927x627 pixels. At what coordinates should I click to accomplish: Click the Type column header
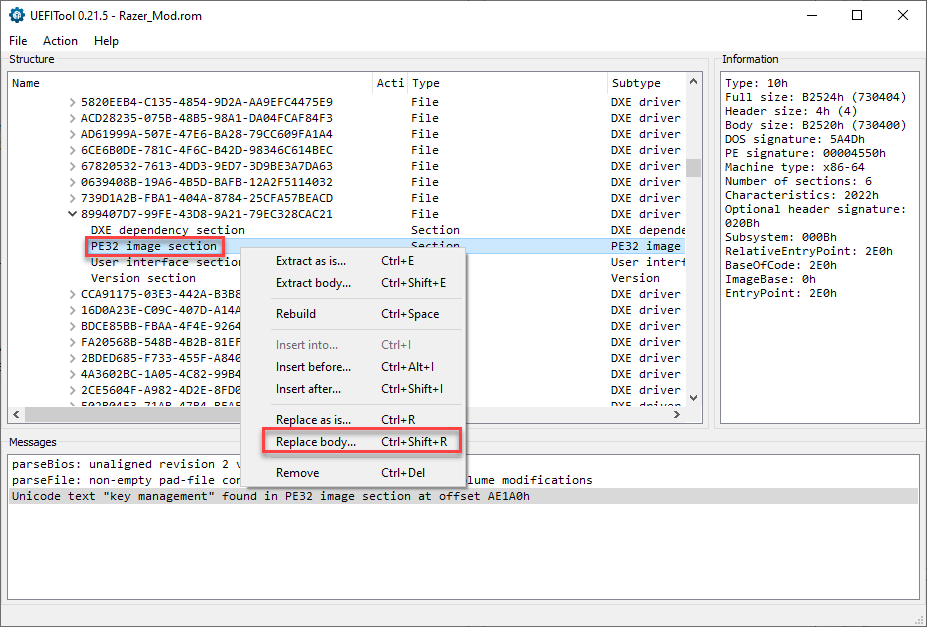pos(507,83)
